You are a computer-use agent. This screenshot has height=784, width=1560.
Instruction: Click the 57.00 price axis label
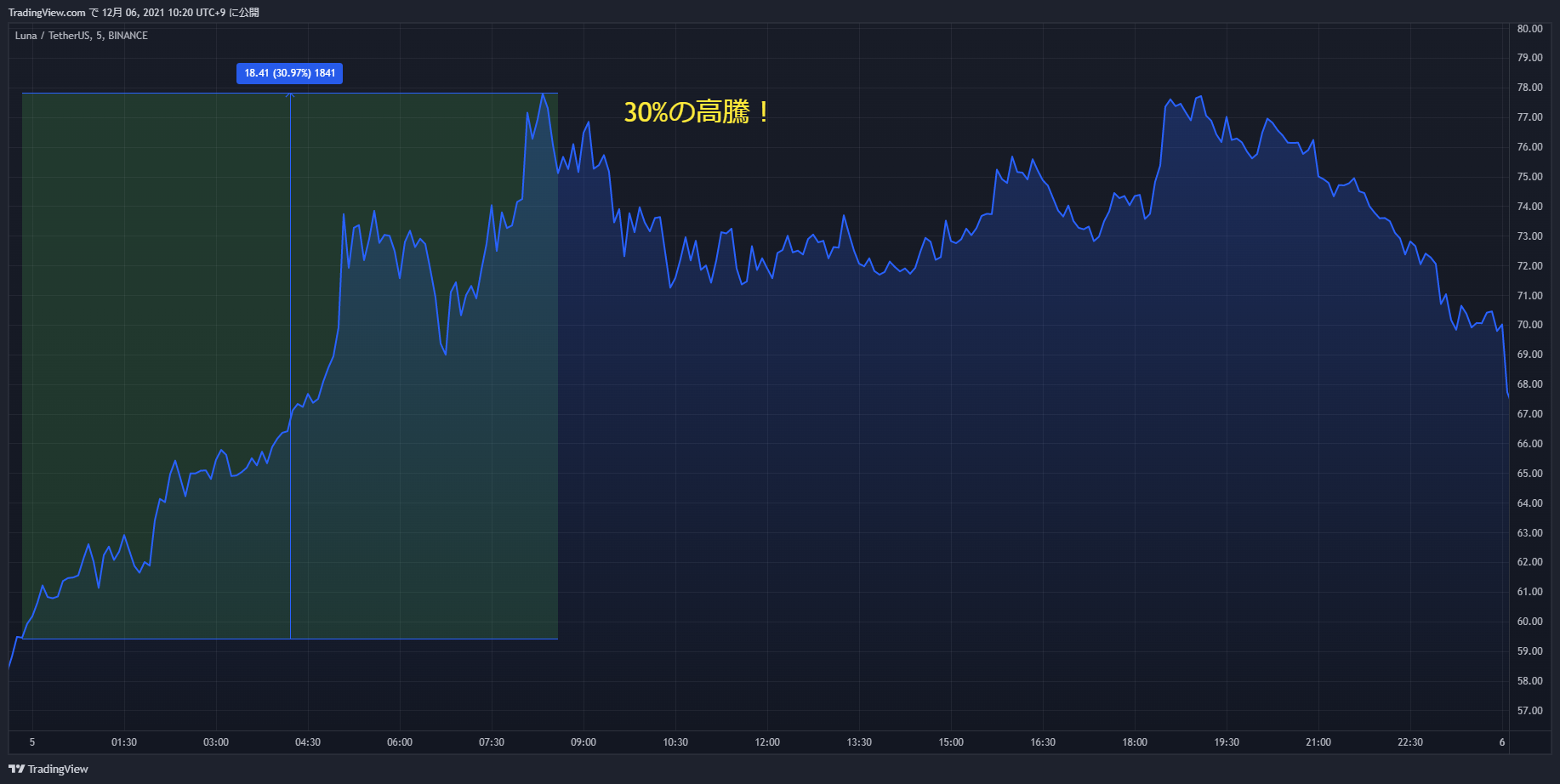(1529, 711)
